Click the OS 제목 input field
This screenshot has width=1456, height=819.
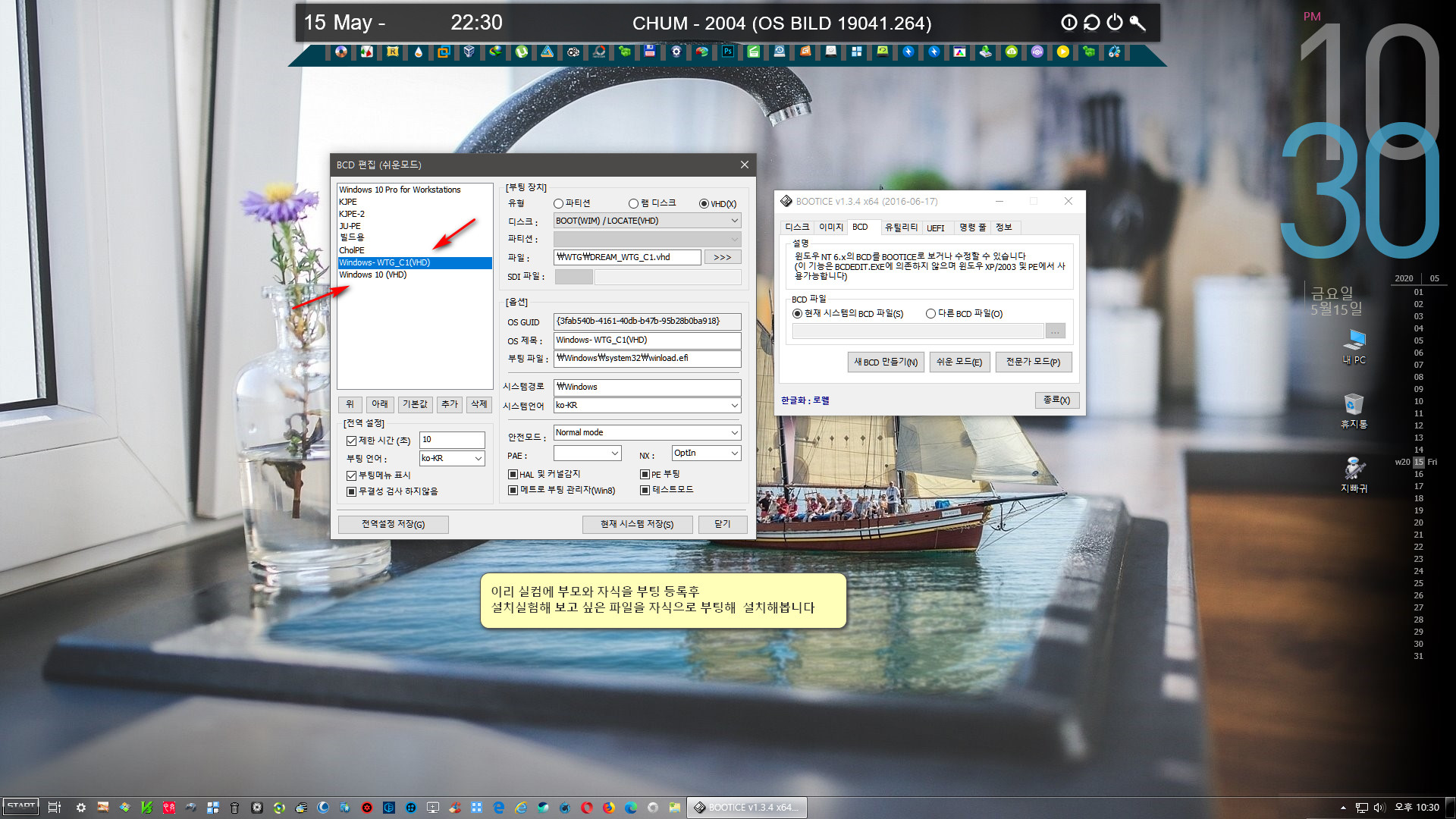647,340
